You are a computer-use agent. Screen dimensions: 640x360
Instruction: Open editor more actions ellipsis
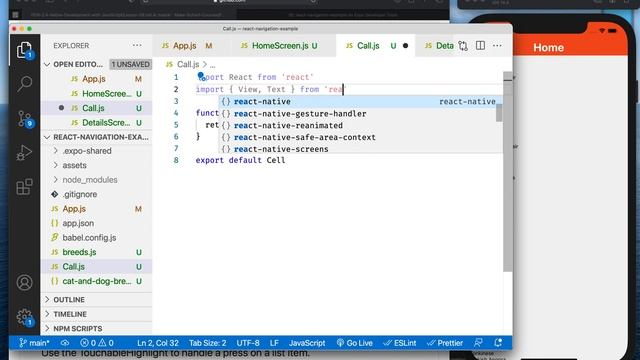[x=497, y=46]
